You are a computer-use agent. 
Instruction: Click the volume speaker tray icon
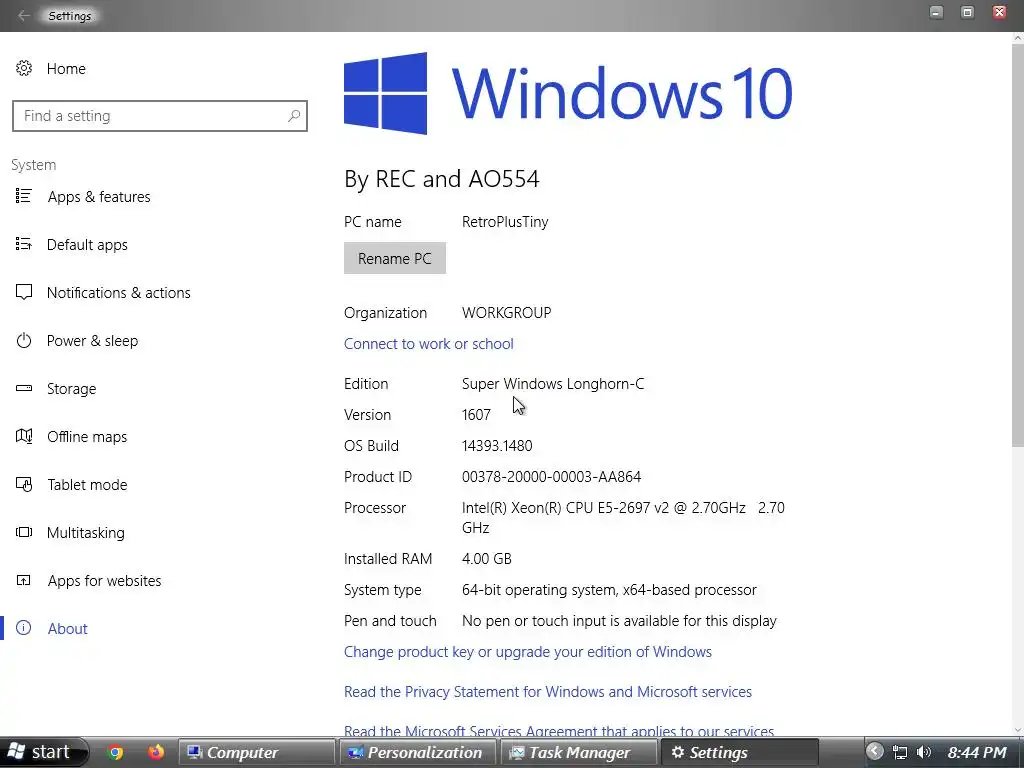click(923, 752)
